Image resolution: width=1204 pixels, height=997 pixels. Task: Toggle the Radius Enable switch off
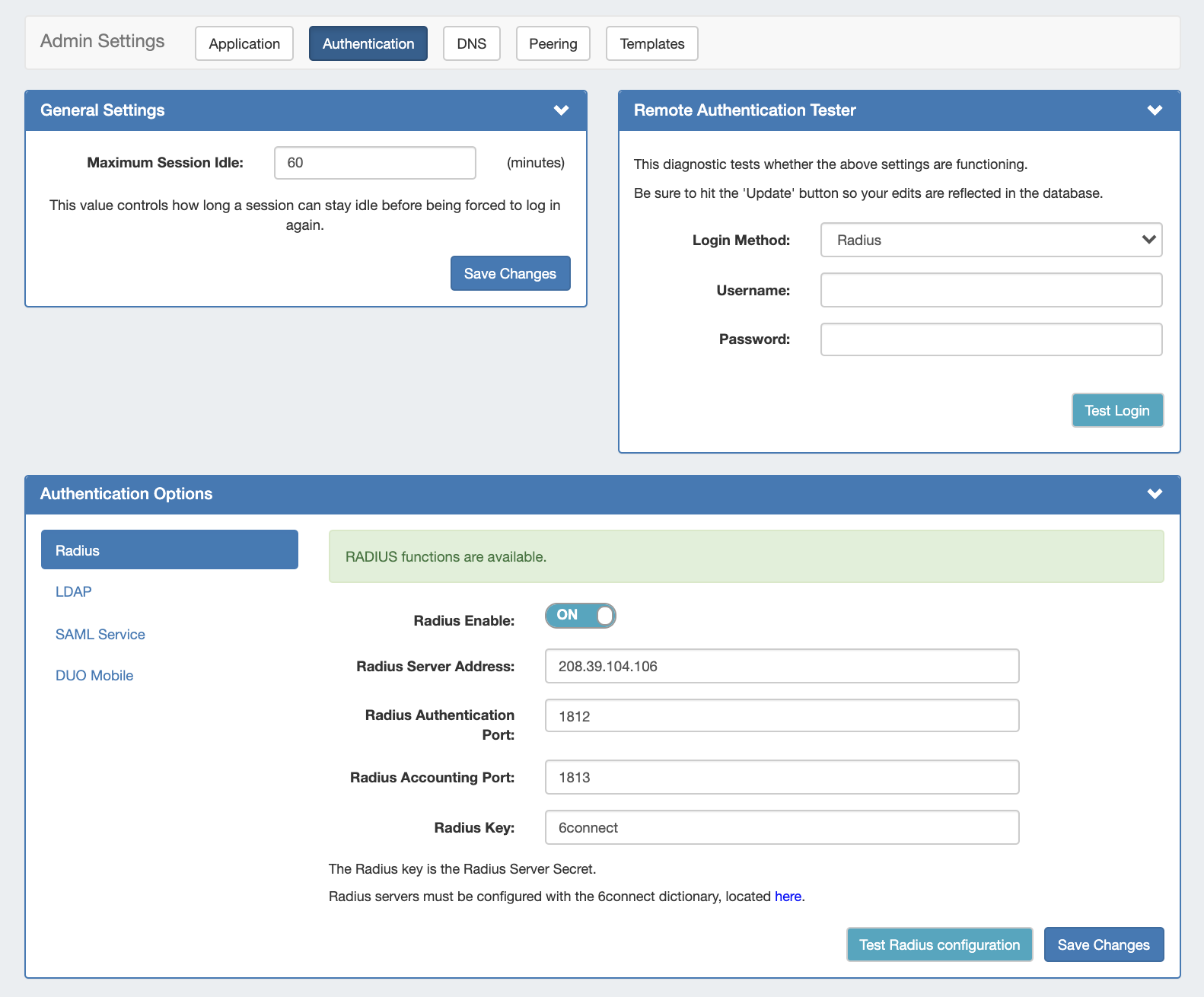[x=580, y=616]
